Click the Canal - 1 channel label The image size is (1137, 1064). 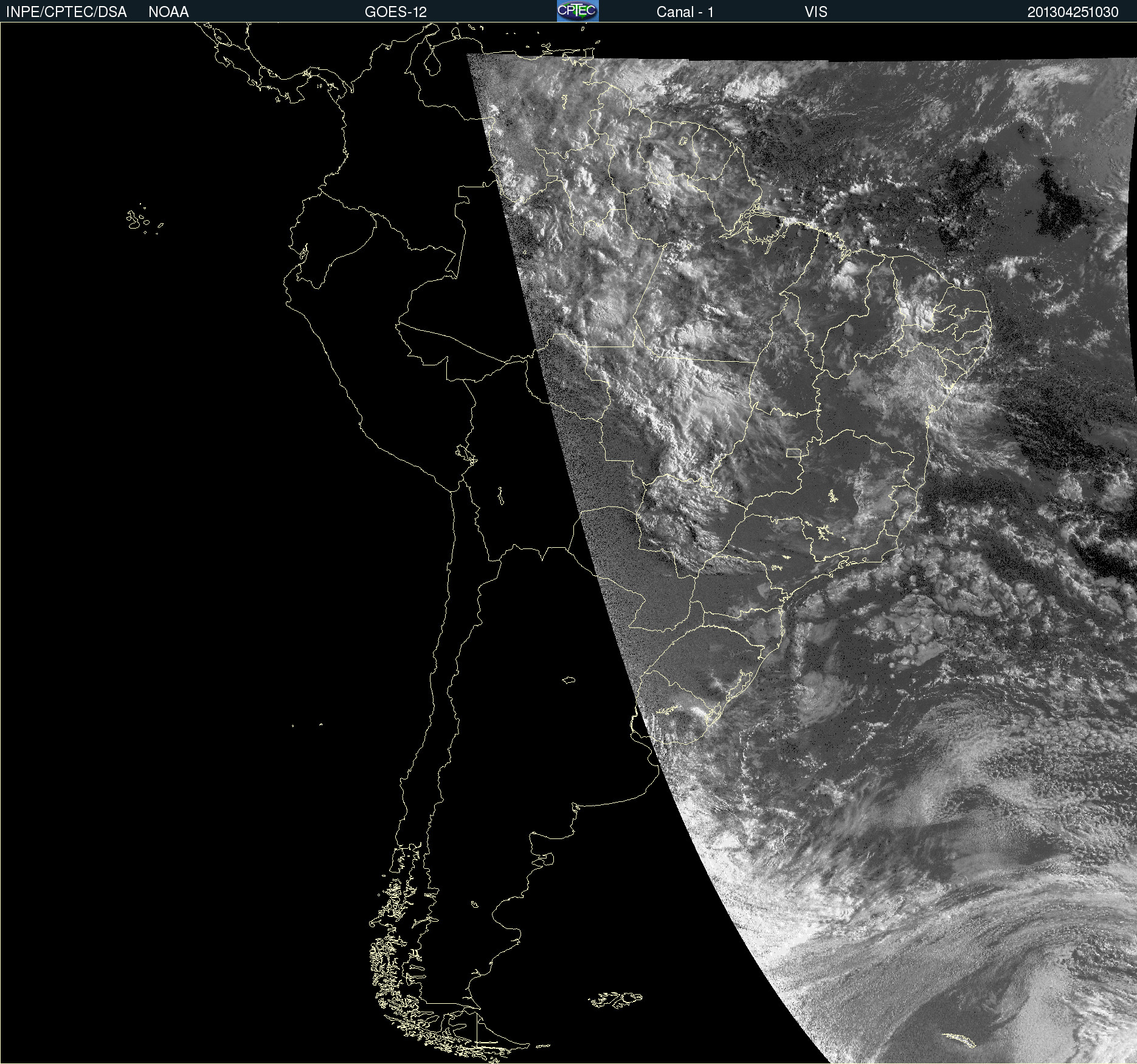[685, 12]
